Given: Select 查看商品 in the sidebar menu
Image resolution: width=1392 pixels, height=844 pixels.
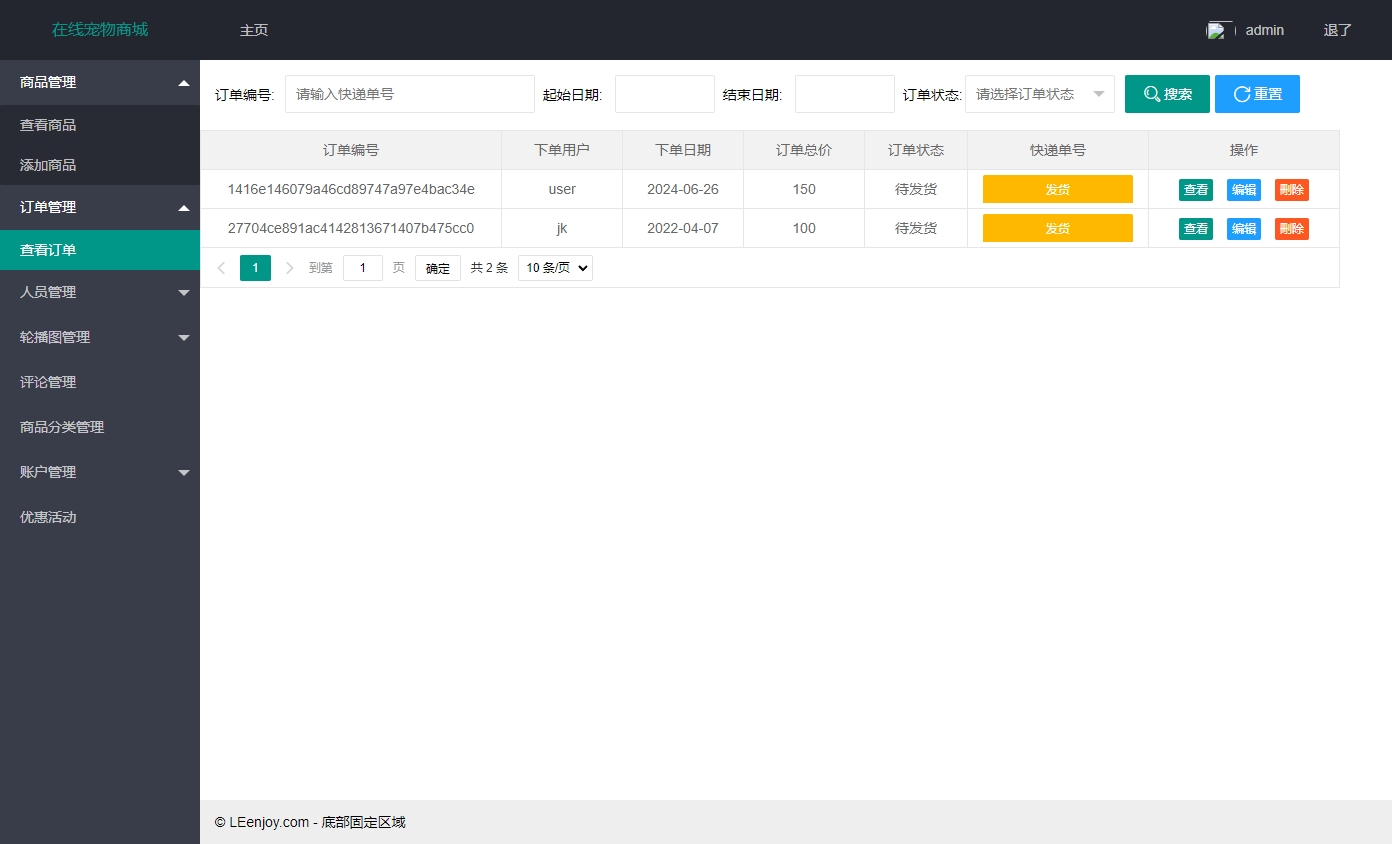Looking at the screenshot, I should (x=100, y=124).
